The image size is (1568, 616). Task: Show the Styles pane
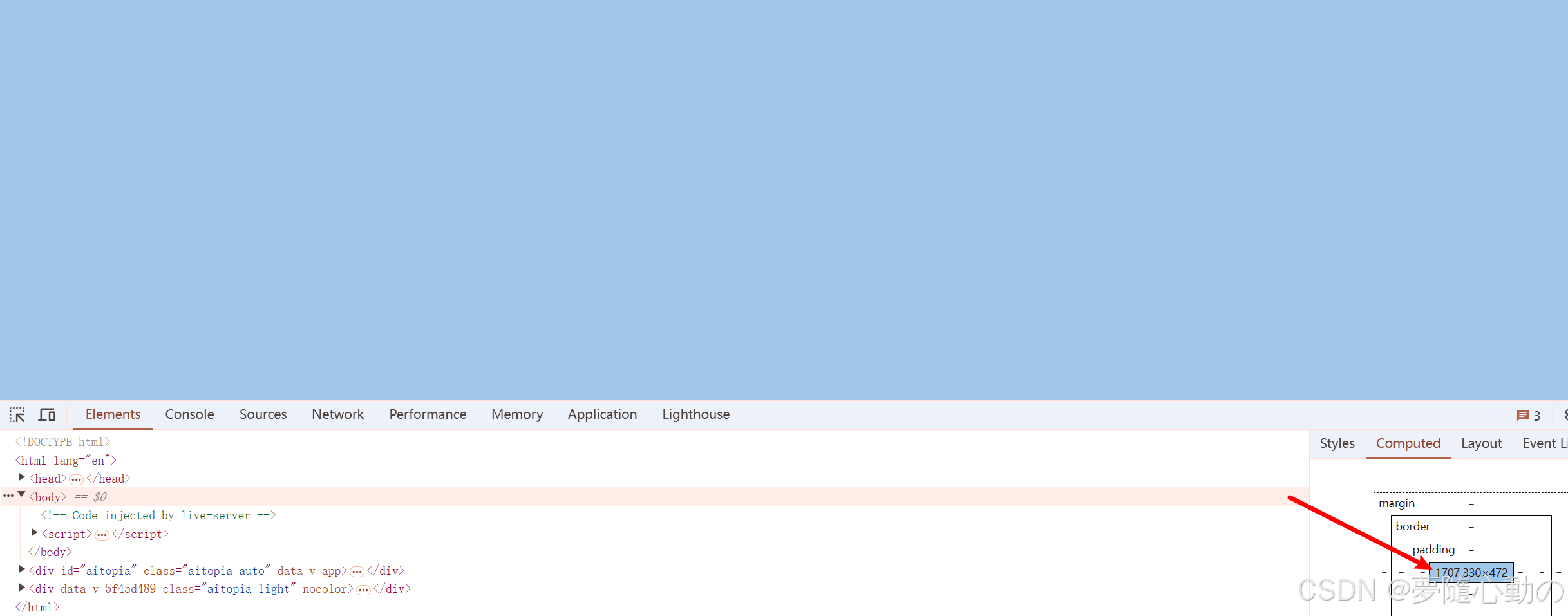[1337, 443]
